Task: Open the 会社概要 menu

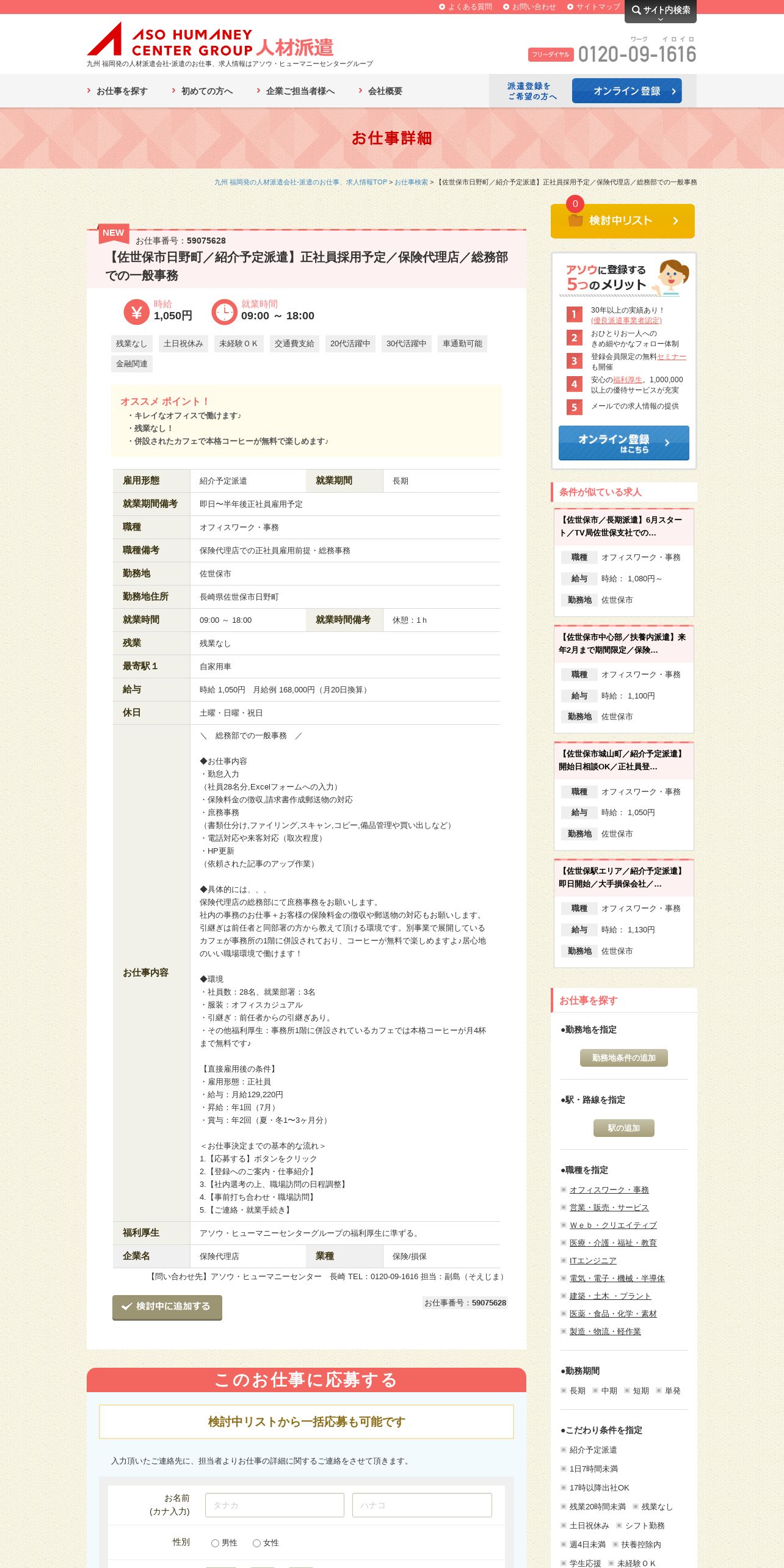Action: [380, 91]
